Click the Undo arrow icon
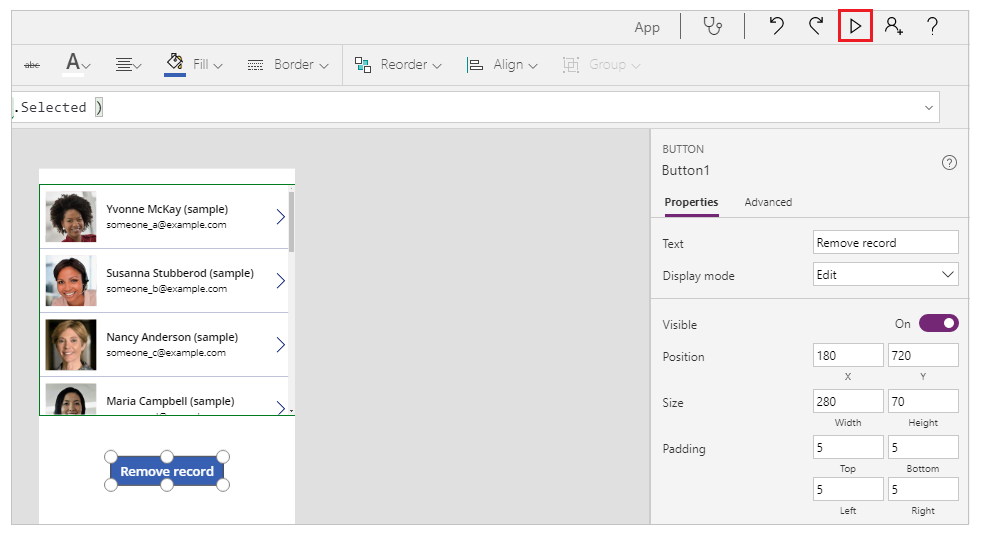 (x=776, y=27)
